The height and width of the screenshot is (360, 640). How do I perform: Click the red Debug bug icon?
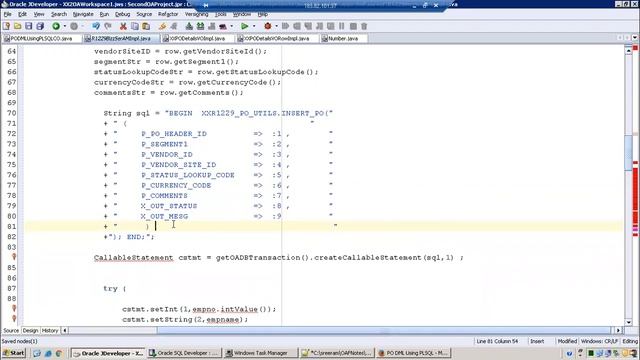pos(268,26)
